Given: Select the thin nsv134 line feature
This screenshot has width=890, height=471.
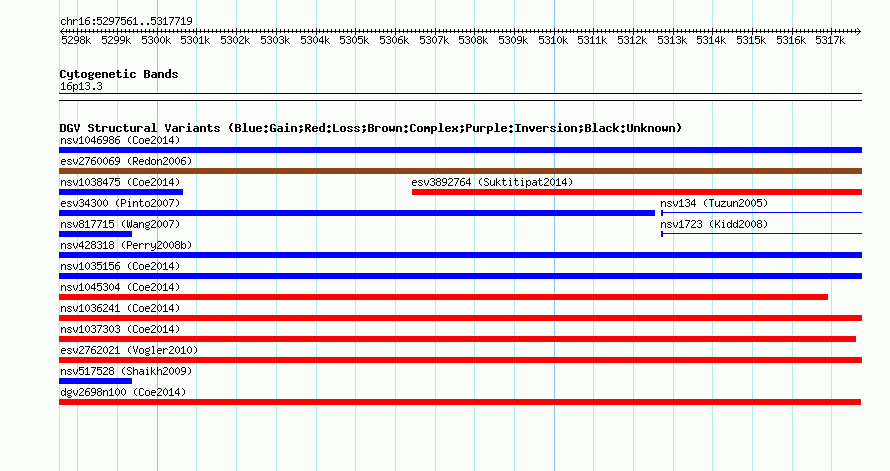Looking at the screenshot, I should [x=762, y=213].
